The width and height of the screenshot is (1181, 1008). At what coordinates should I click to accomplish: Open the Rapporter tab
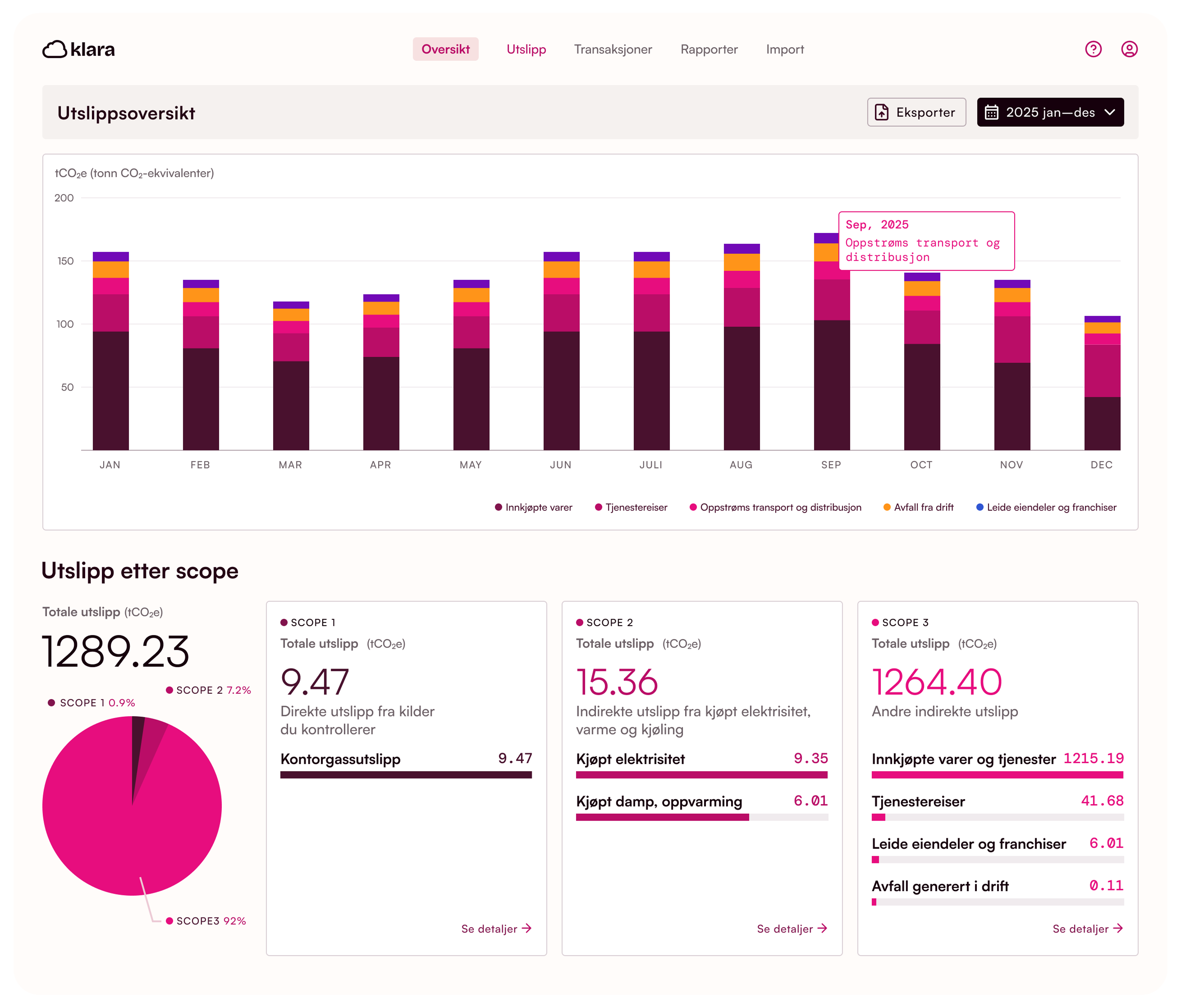point(709,50)
